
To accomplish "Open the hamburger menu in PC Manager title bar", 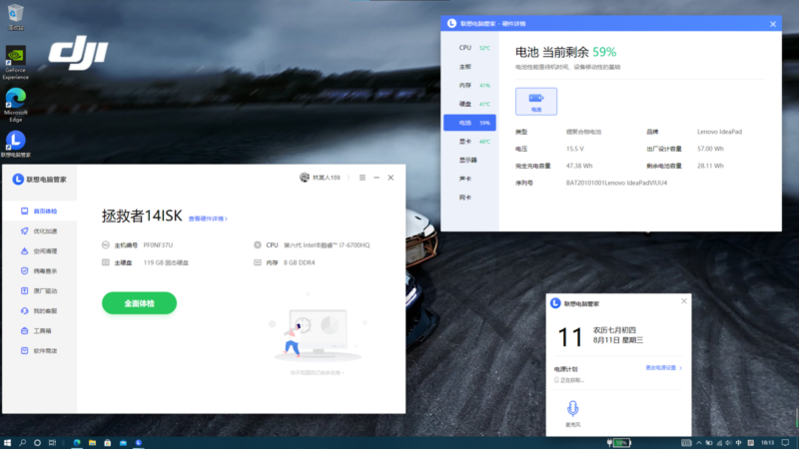I will 362,178.
